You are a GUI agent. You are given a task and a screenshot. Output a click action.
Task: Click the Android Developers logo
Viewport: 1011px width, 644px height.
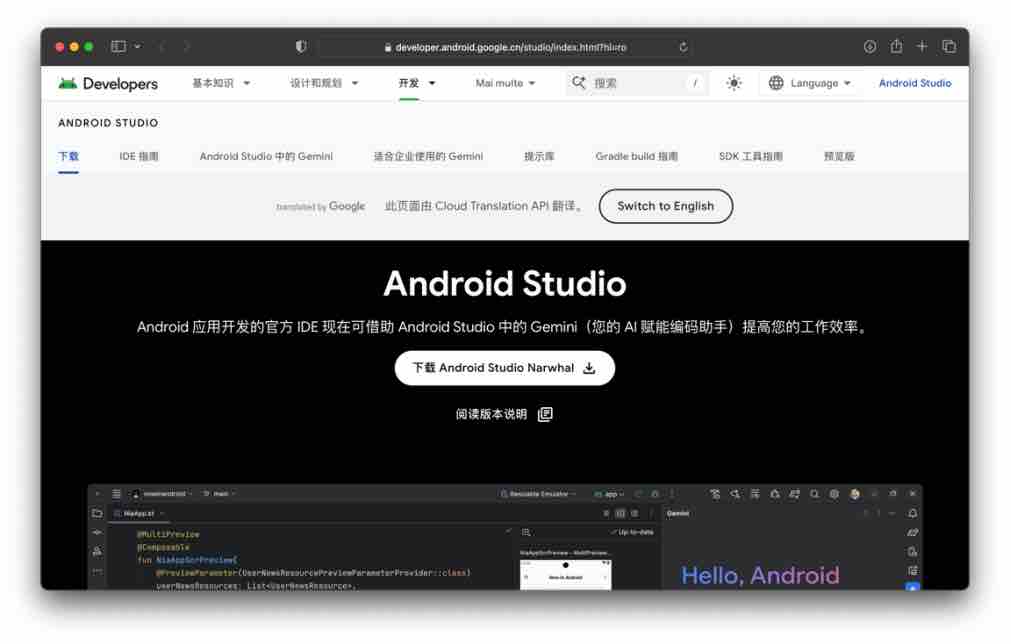click(105, 83)
